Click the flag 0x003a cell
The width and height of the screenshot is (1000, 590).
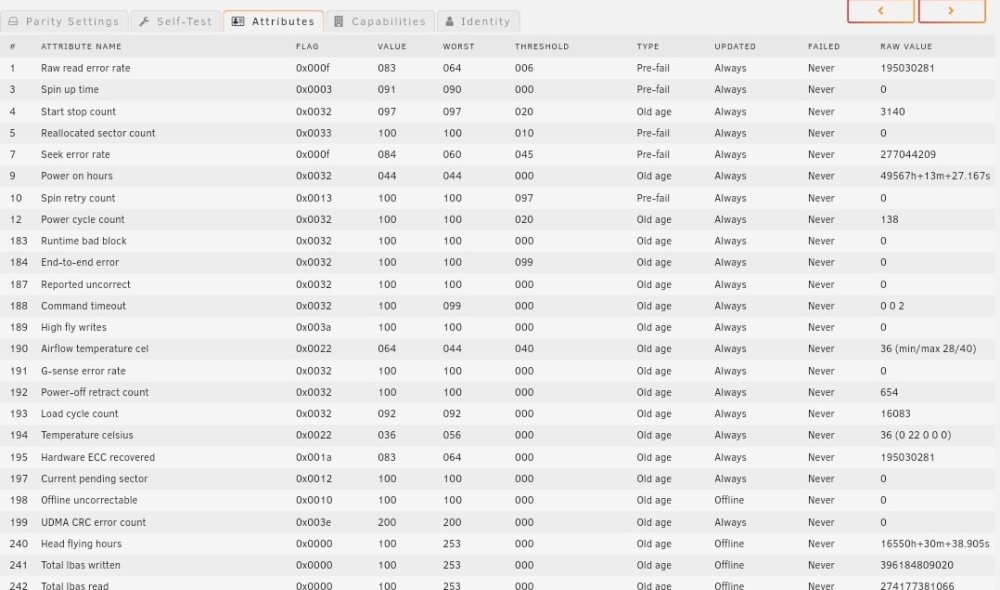tap(314, 327)
